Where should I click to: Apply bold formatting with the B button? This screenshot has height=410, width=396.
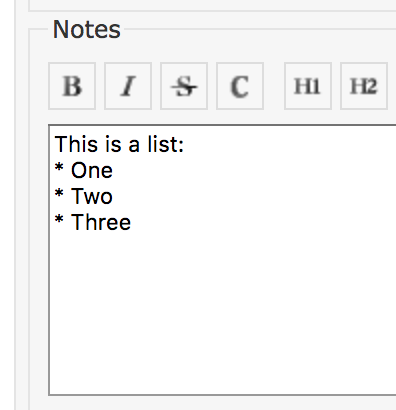click(72, 86)
